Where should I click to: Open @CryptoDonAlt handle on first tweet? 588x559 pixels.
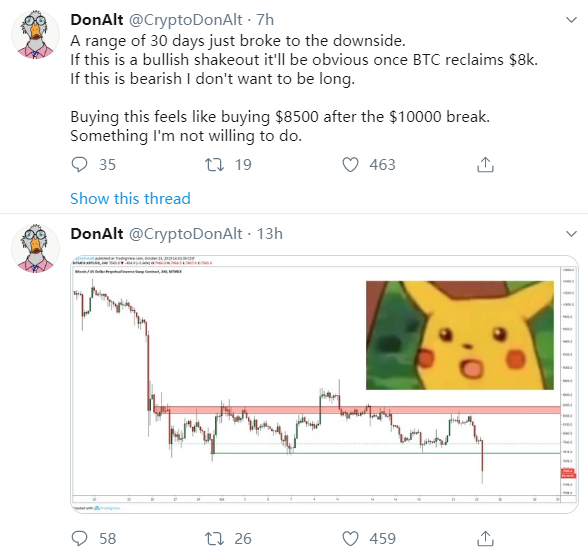[x=186, y=20]
